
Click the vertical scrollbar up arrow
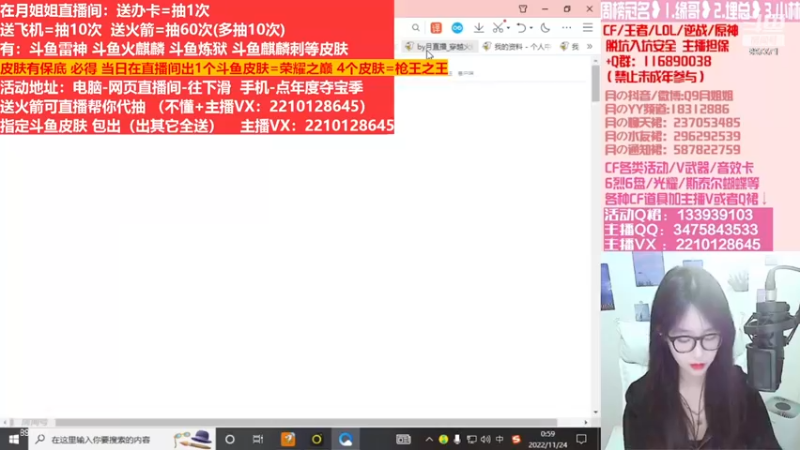[595, 61]
